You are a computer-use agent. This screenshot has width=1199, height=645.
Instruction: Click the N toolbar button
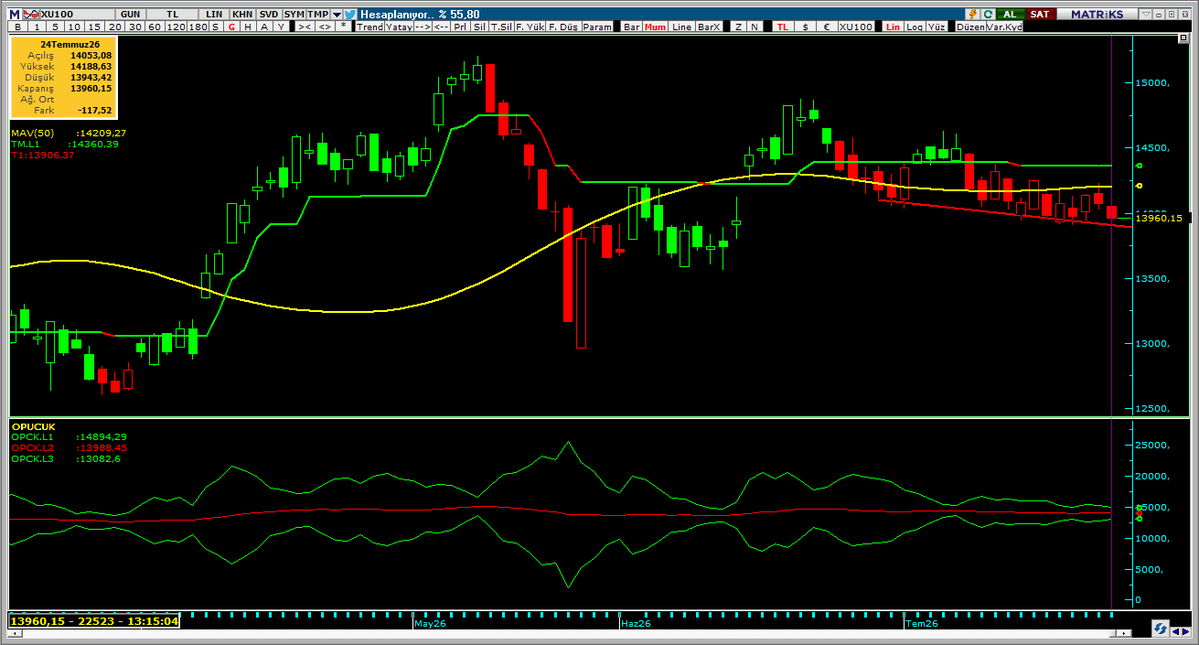pyautogui.click(x=755, y=27)
